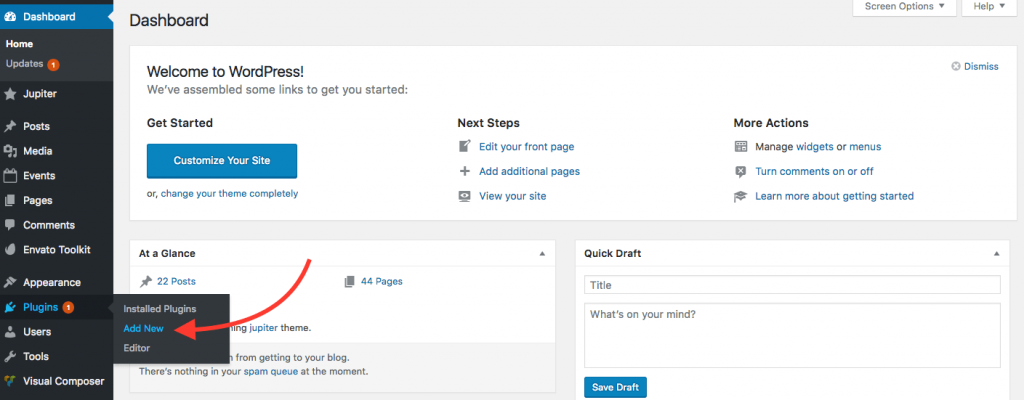
Task: Click the orange Plugins notification badge
Action: click(68, 307)
